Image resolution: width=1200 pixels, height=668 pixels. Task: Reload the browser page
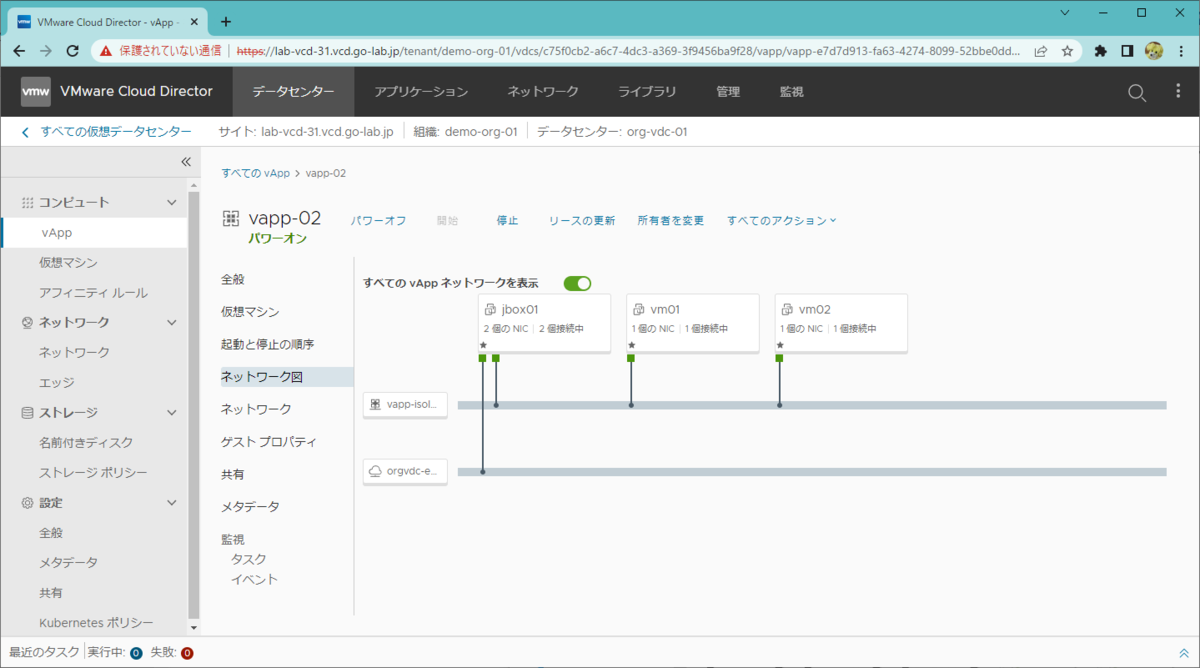coord(72,50)
